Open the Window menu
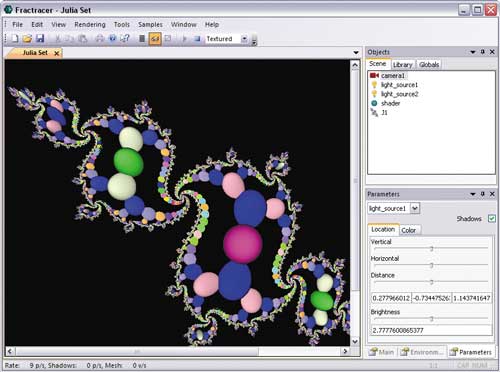Screen dimensions: 500x372 184,24
